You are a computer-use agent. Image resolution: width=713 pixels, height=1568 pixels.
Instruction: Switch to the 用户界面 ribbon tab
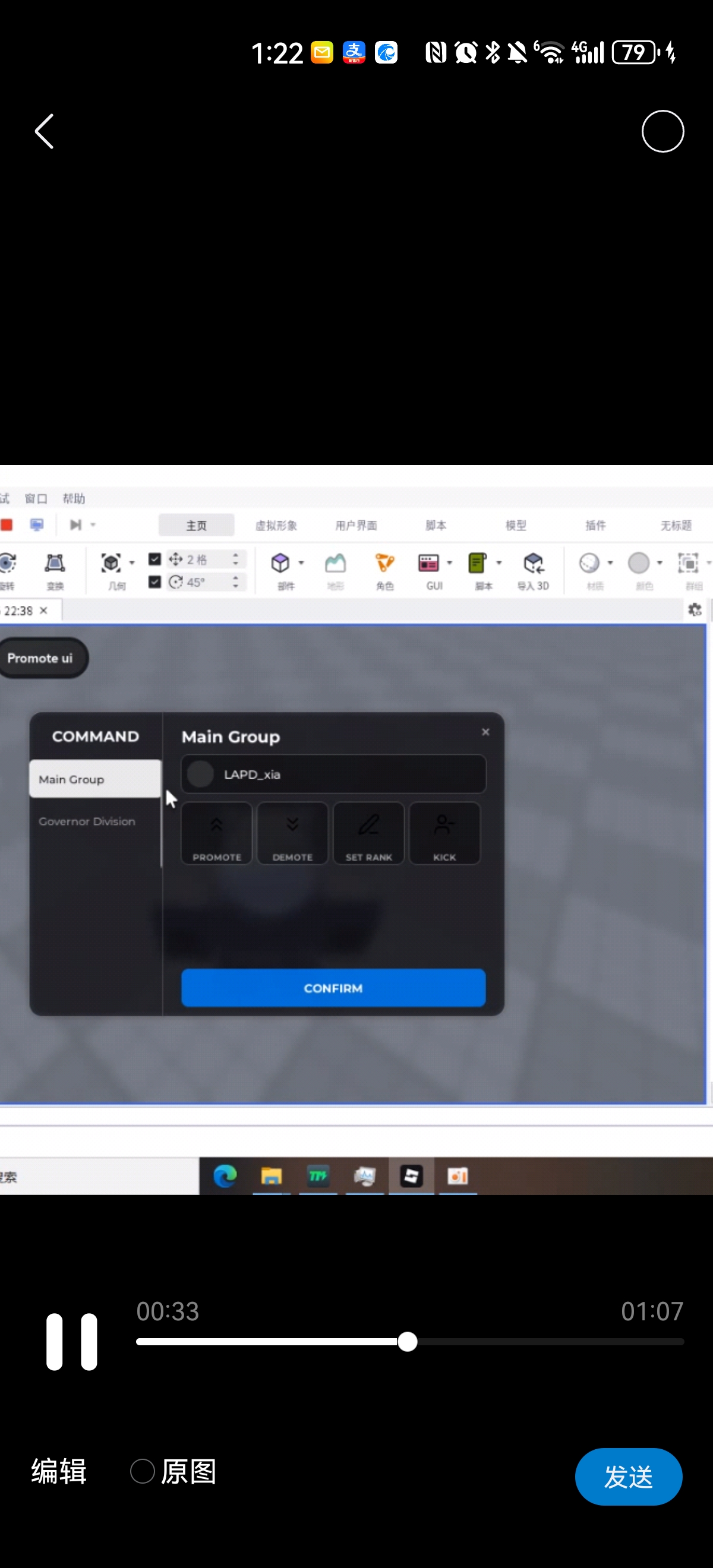[x=356, y=524]
